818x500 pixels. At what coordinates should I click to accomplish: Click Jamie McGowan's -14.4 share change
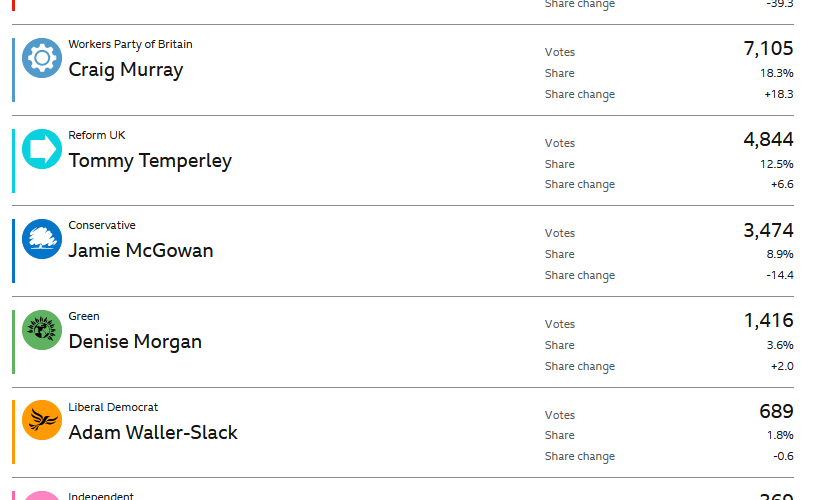tap(777, 275)
